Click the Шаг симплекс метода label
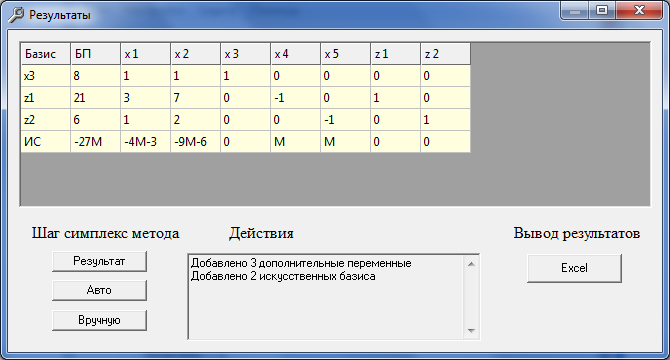Image resolution: width=670 pixels, height=360 pixels. tap(106, 233)
